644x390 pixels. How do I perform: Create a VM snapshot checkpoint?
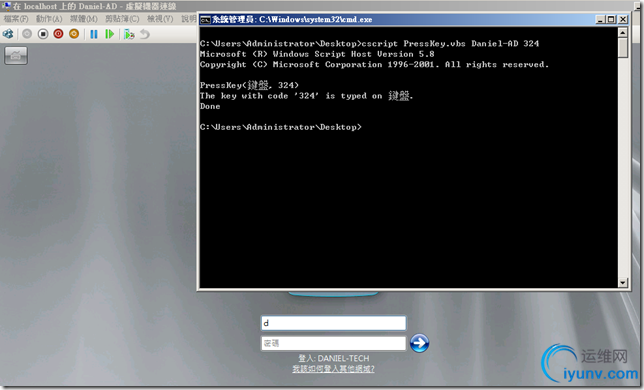pyautogui.click(x=129, y=34)
